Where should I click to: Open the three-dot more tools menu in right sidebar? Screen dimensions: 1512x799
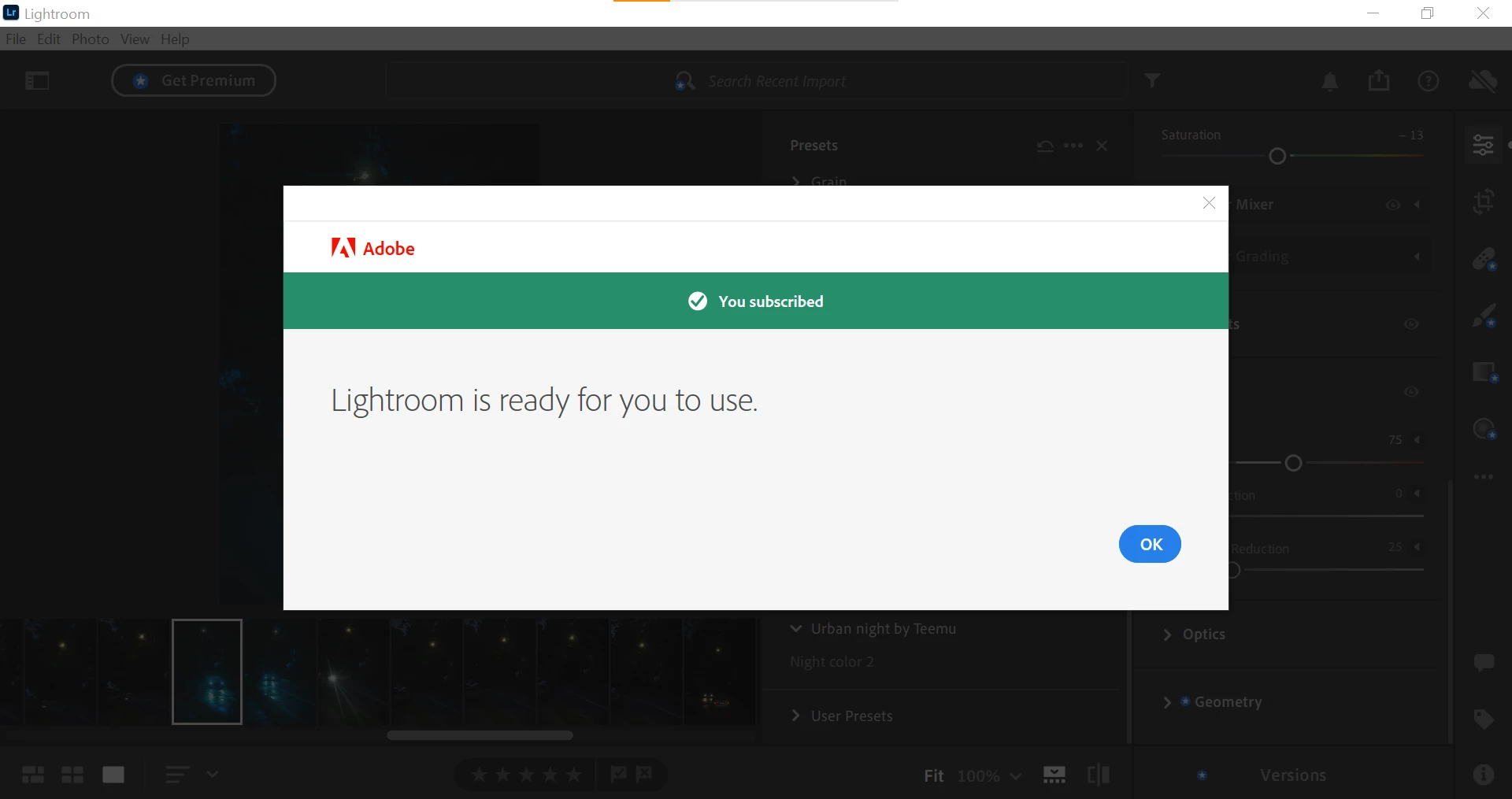click(1484, 476)
